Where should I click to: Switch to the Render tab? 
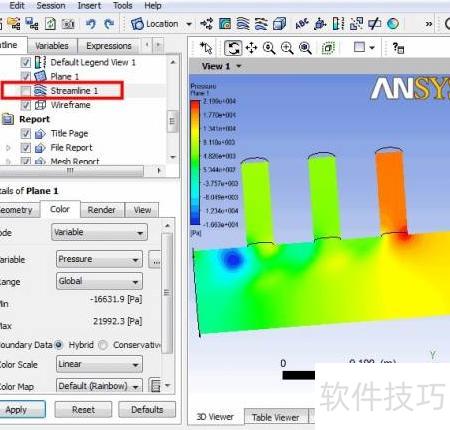coord(101,210)
